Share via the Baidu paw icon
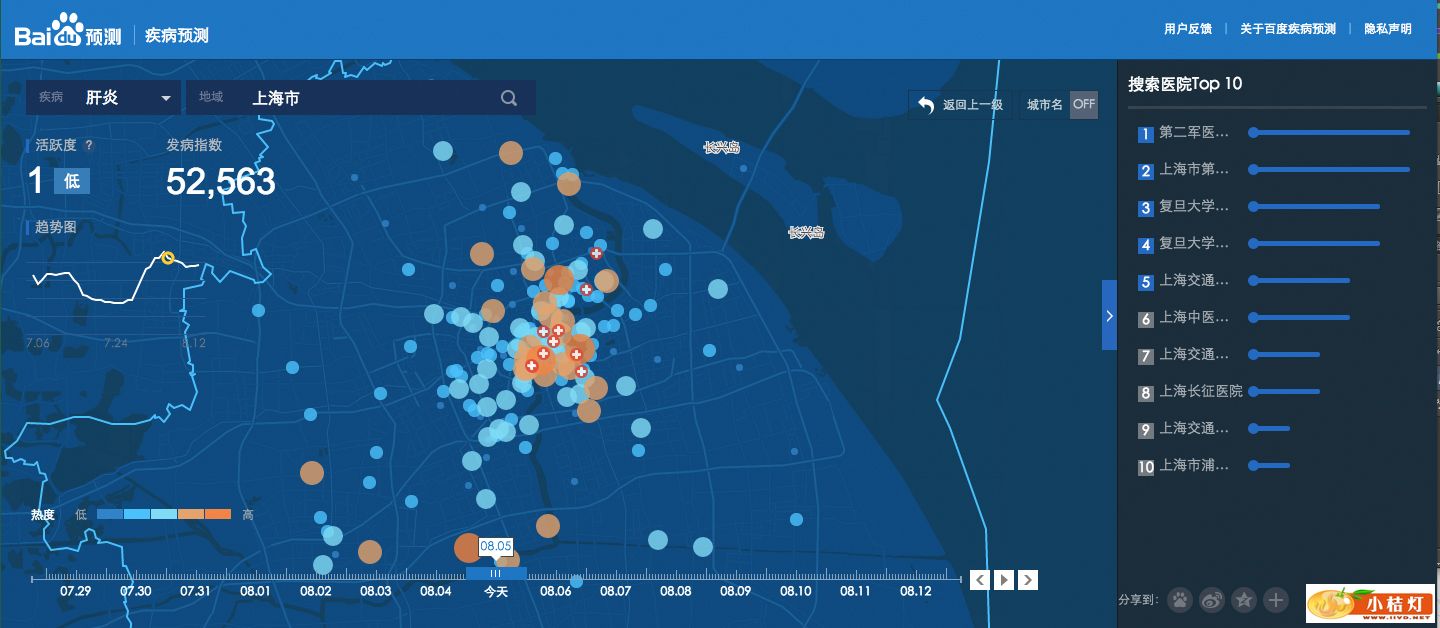This screenshot has height=628, width=1440. [1180, 600]
